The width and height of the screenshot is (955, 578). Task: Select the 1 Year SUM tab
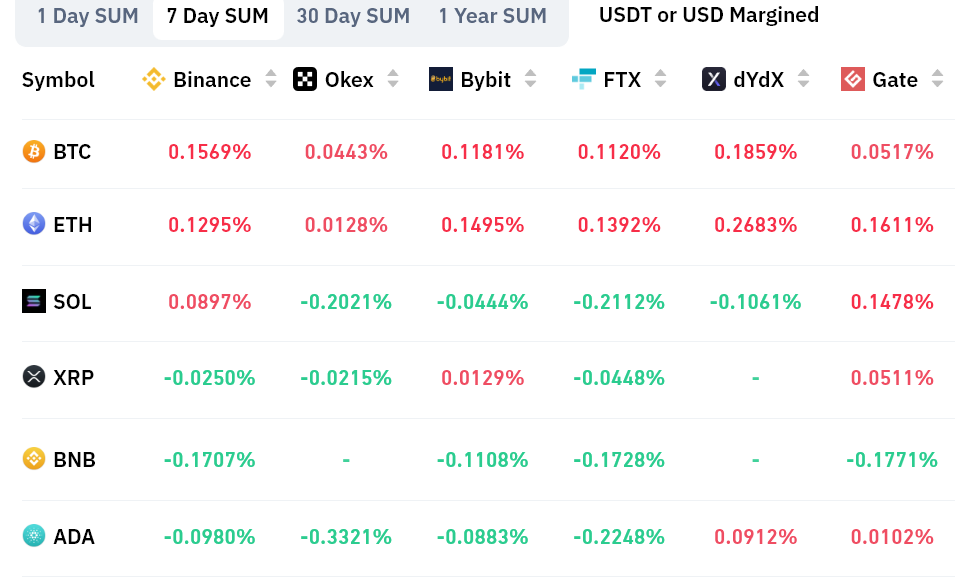pyautogui.click(x=493, y=16)
